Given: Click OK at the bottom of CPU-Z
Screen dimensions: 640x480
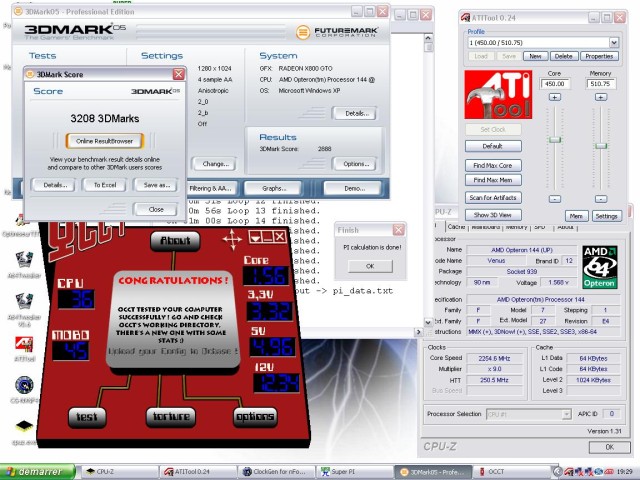Looking at the screenshot, I should pyautogui.click(x=609, y=447).
